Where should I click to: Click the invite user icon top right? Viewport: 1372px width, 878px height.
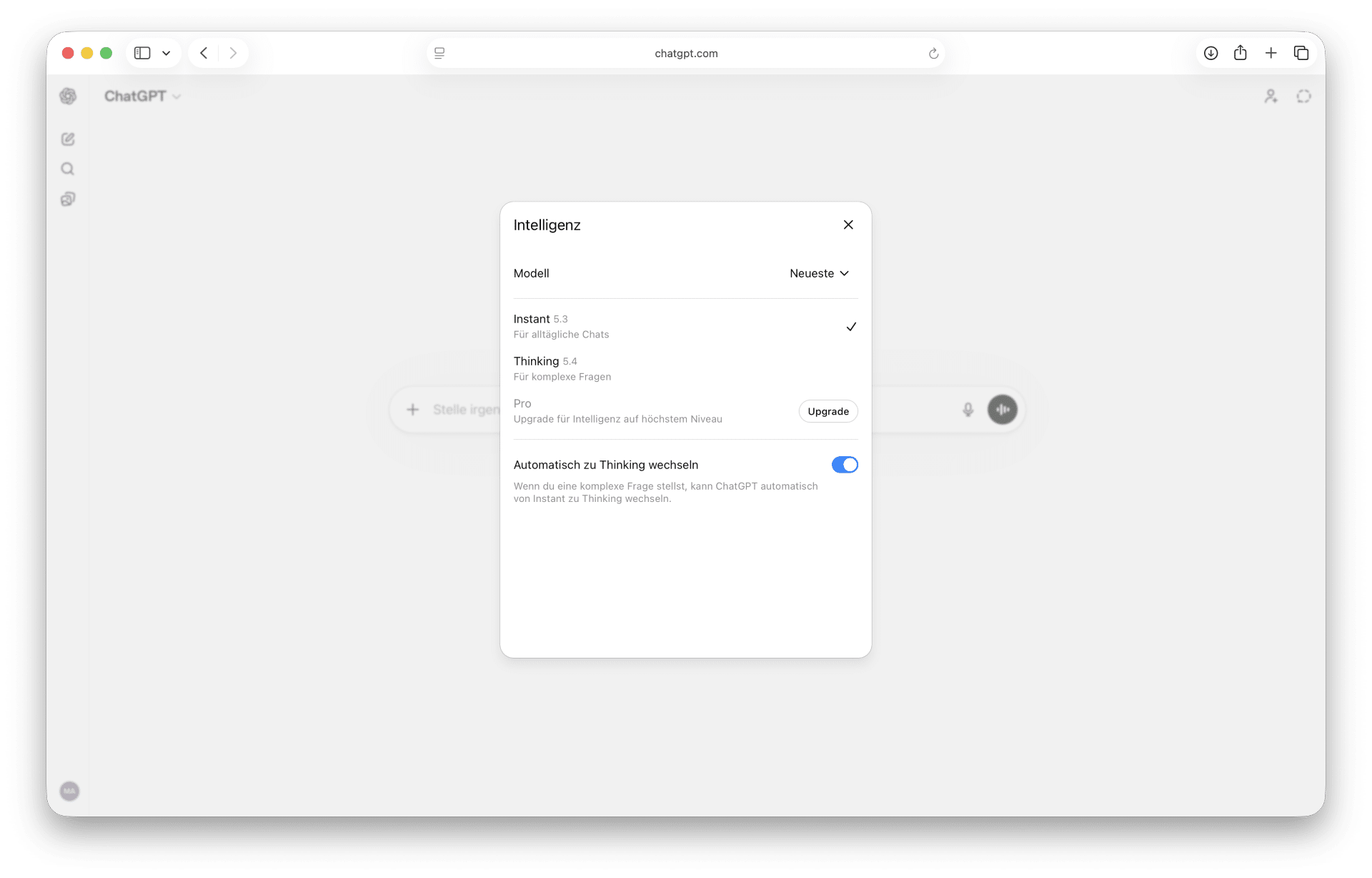pyautogui.click(x=1271, y=97)
